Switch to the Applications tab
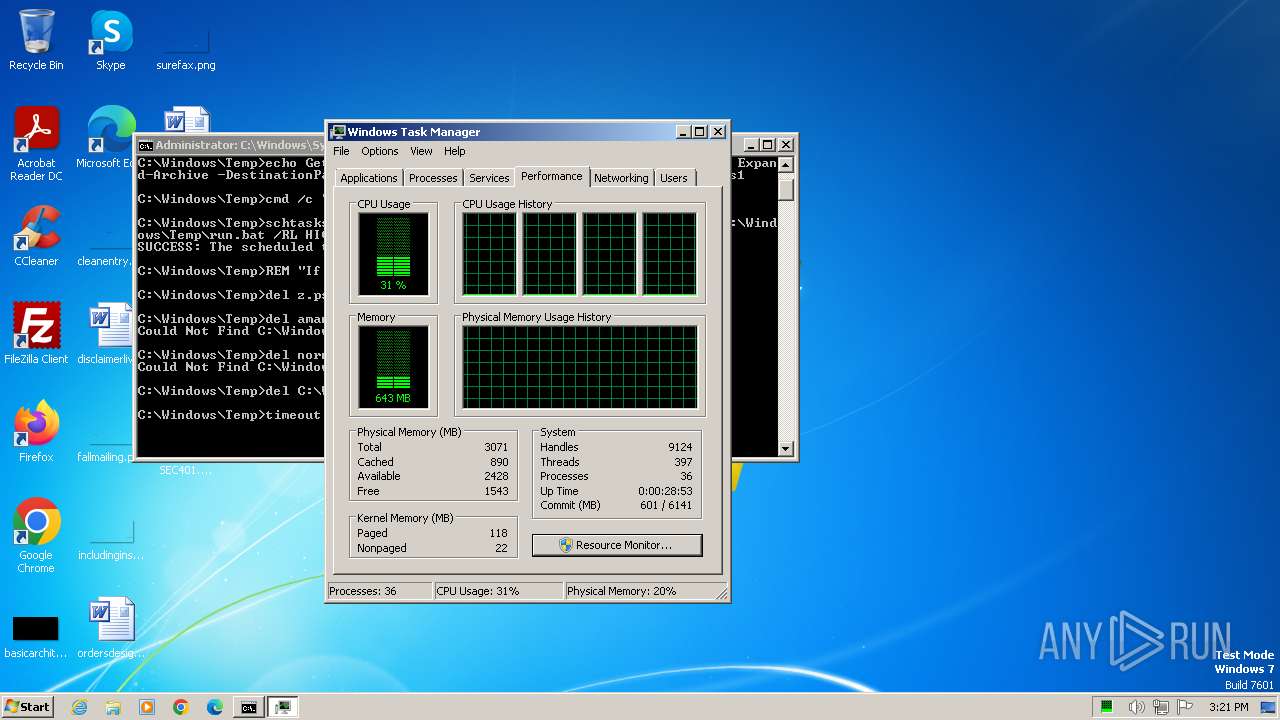 click(x=368, y=178)
